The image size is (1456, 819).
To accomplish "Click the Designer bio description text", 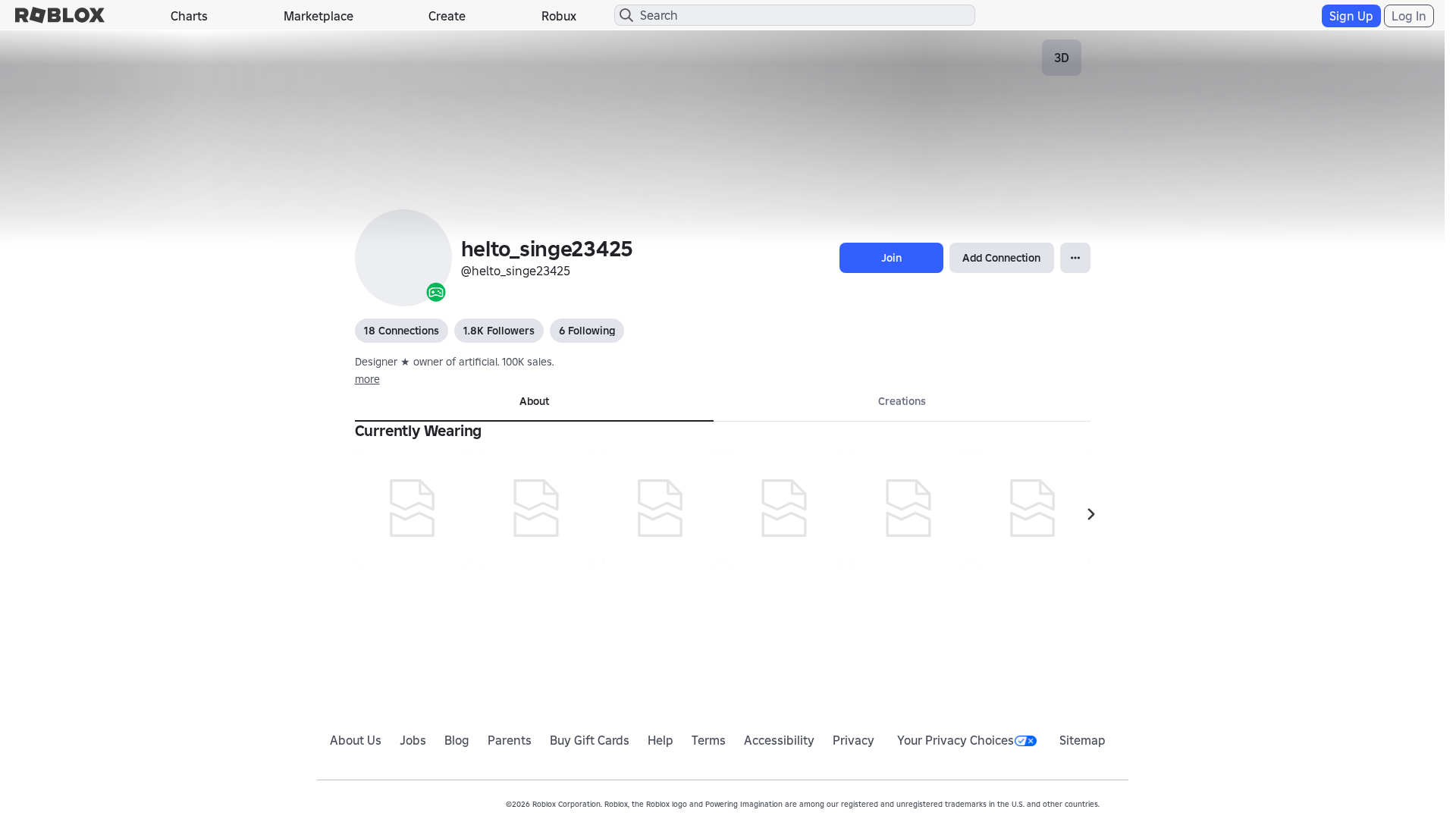I will point(454,362).
